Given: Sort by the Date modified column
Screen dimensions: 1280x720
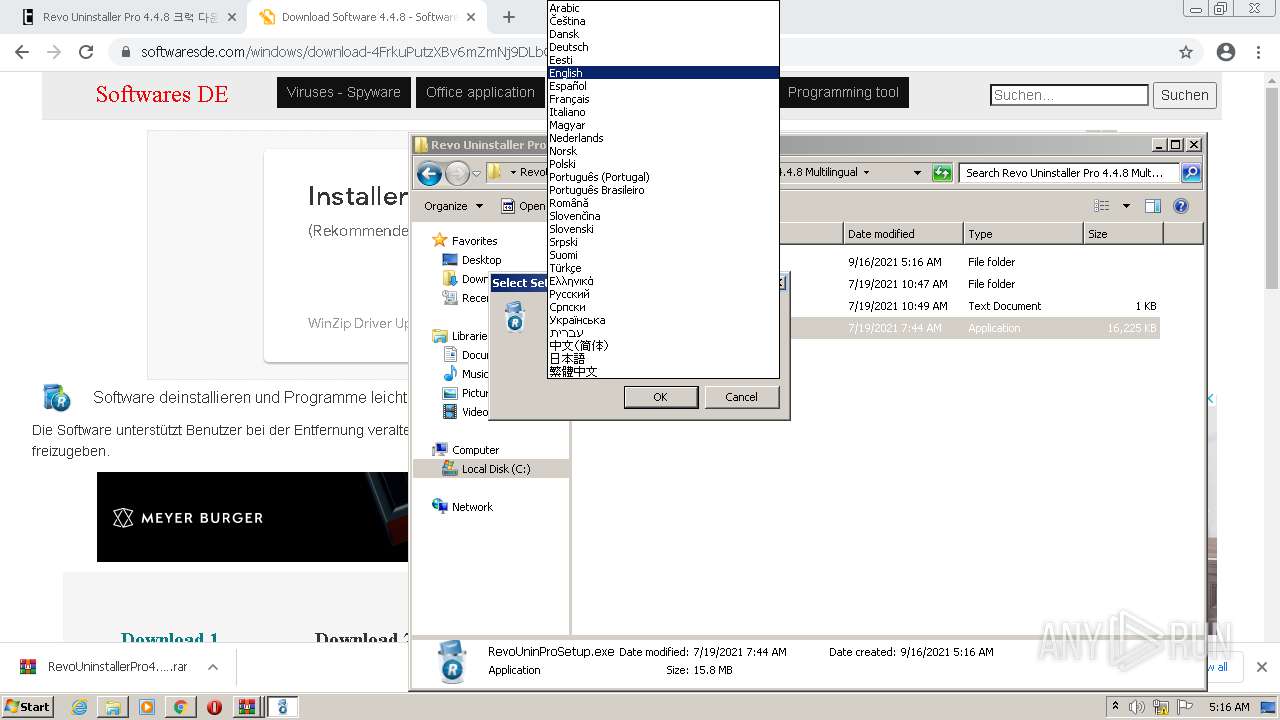Looking at the screenshot, I should point(904,234).
